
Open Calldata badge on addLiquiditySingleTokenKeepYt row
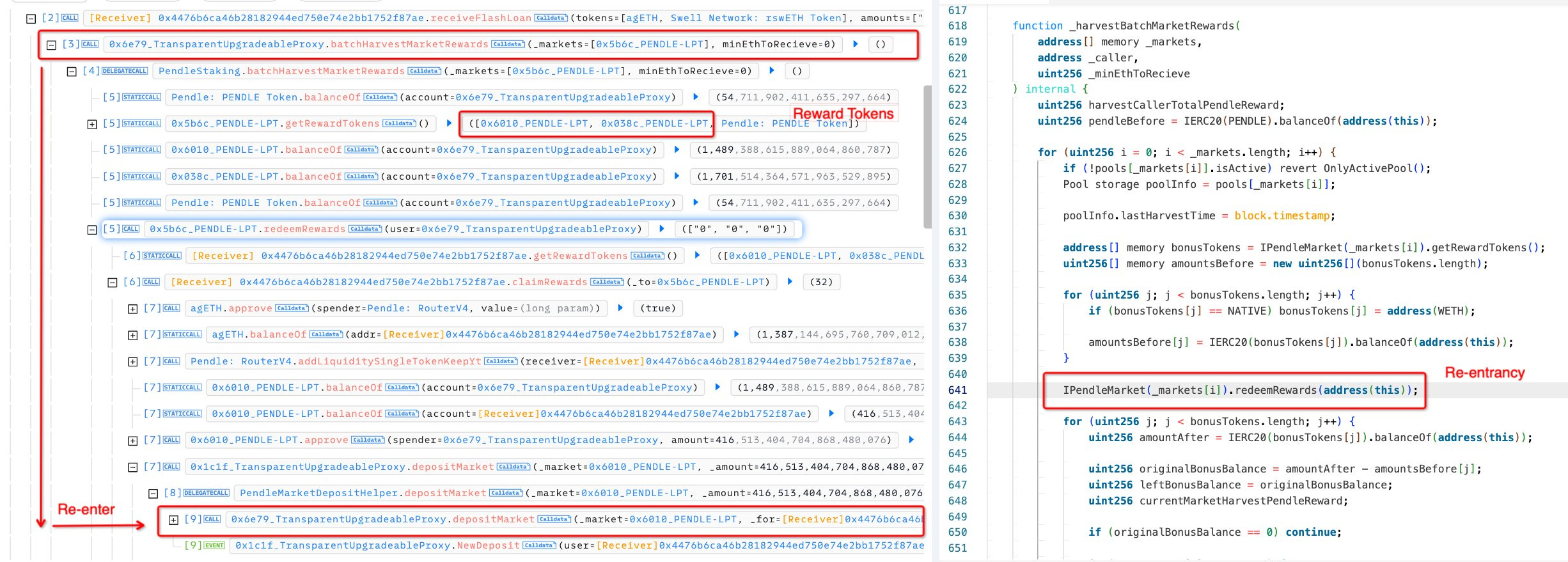[x=501, y=361]
